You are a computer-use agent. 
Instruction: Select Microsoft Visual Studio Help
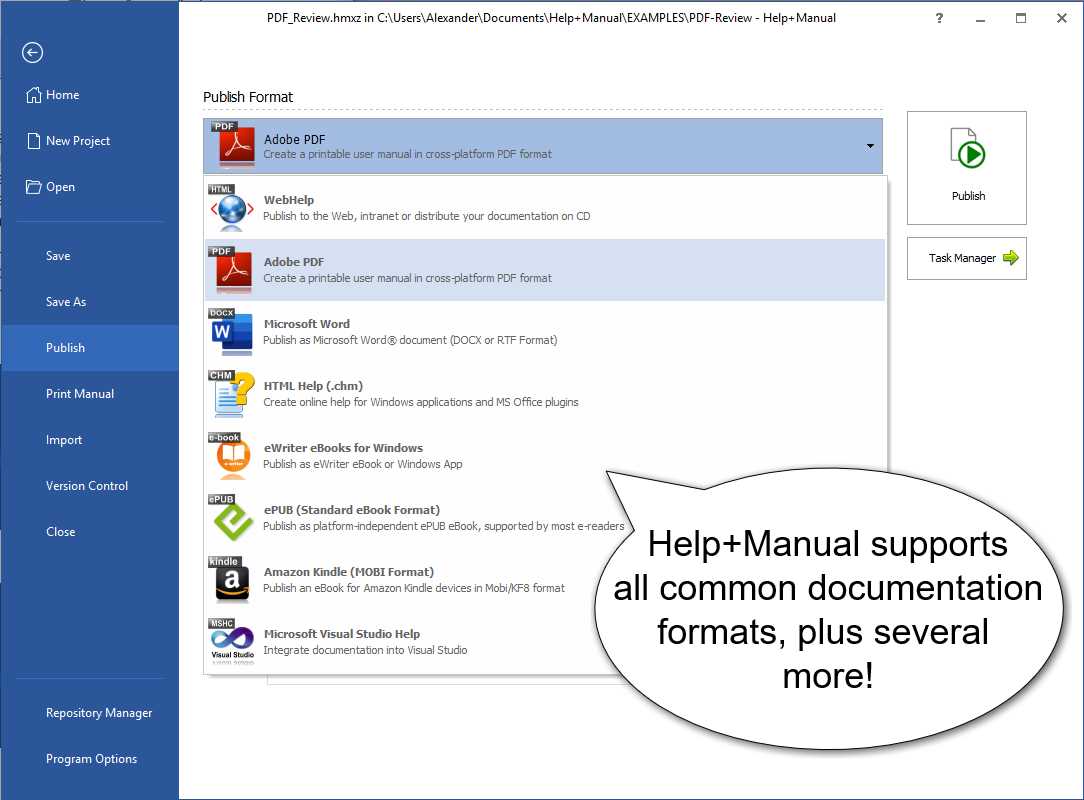pyautogui.click(x=342, y=634)
